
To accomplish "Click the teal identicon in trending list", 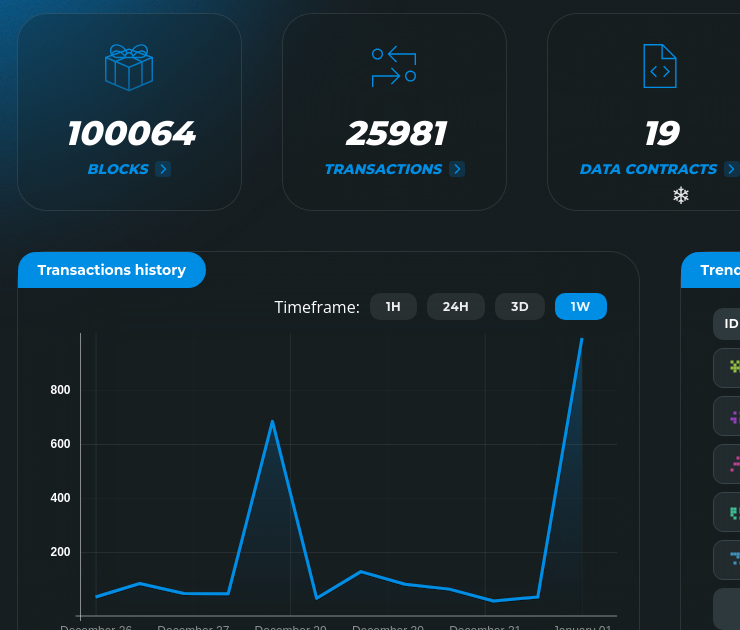I will click(734, 512).
